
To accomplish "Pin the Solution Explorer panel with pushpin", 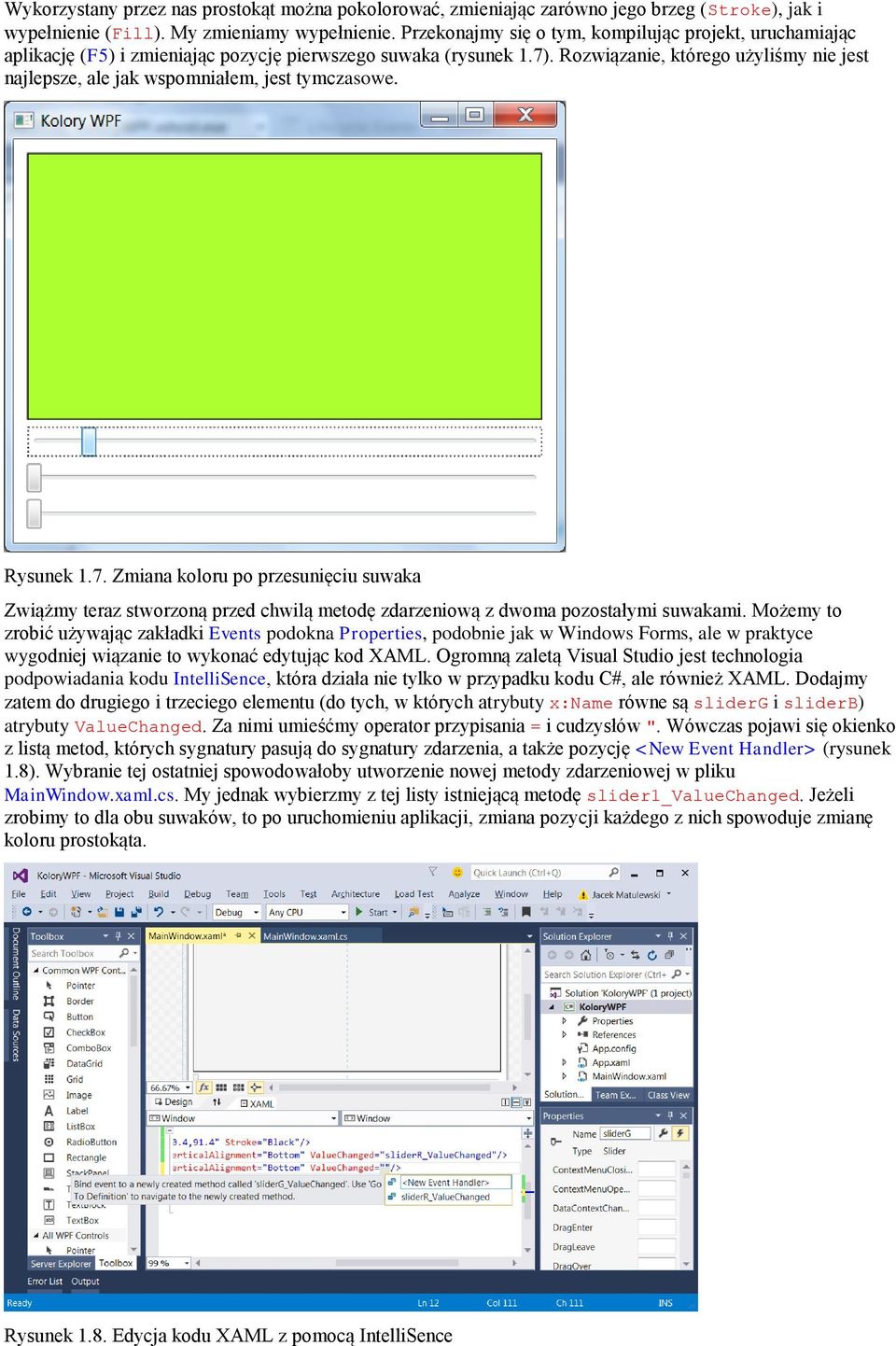I will [670, 936].
